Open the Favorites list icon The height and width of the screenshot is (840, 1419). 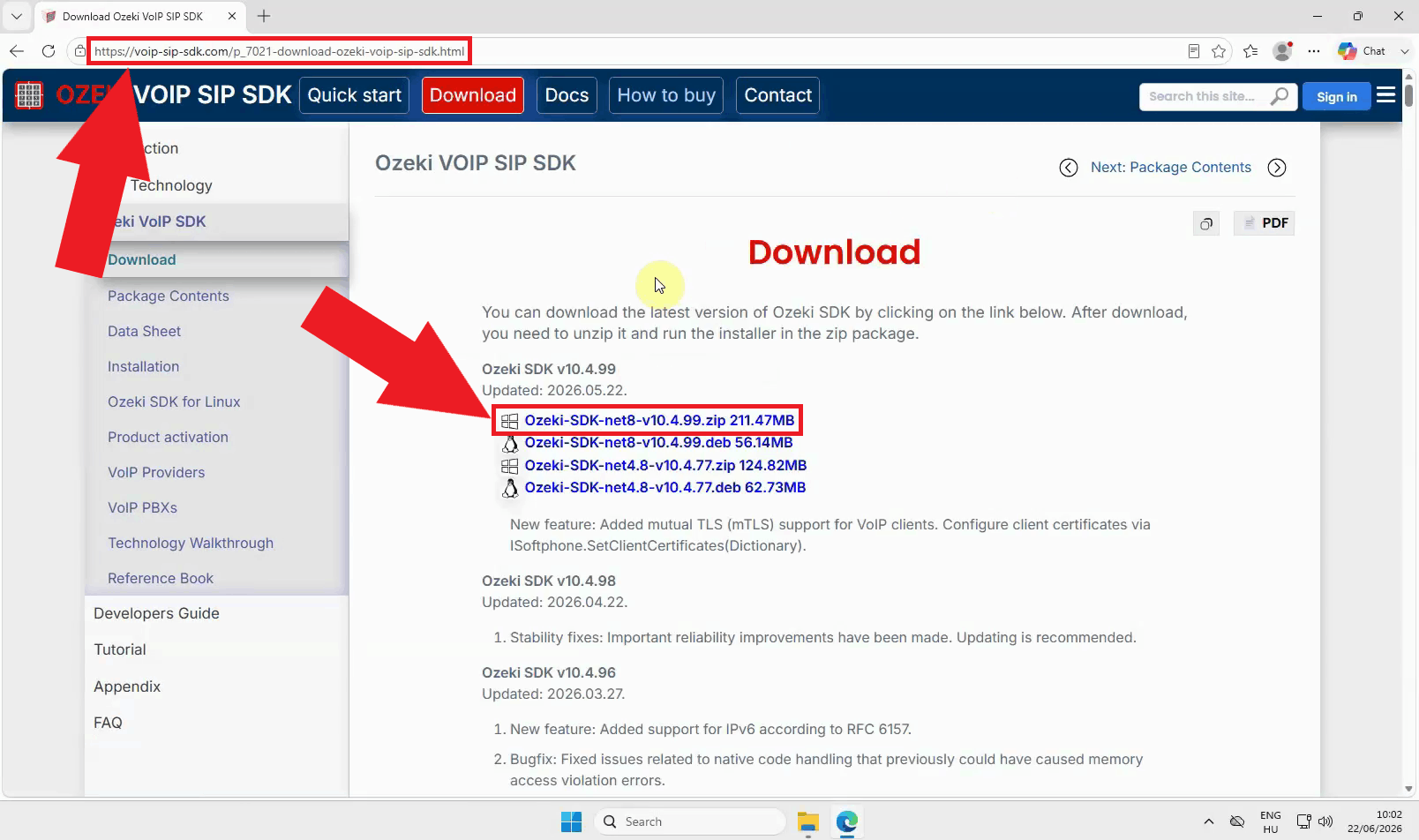pos(1250,51)
